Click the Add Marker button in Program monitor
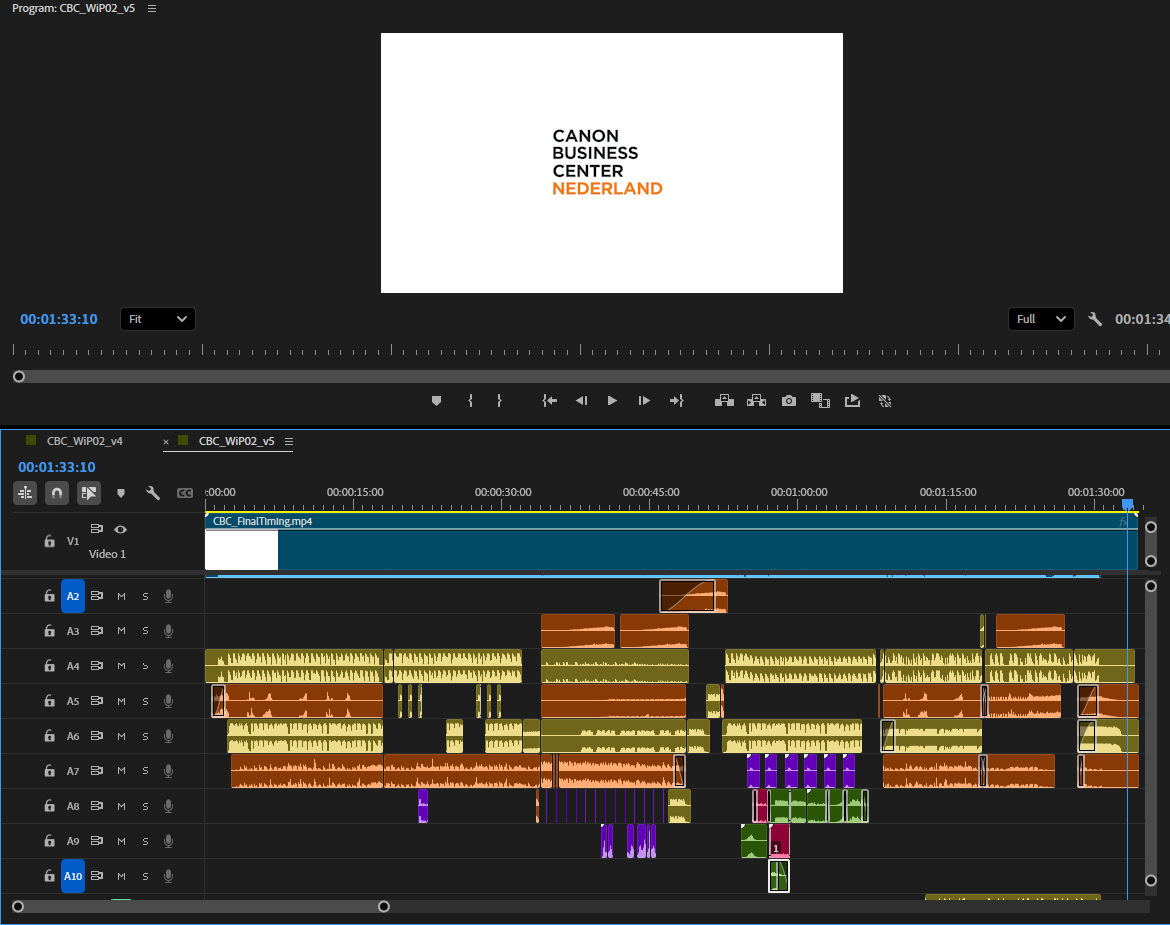1170x925 pixels. click(x=436, y=400)
